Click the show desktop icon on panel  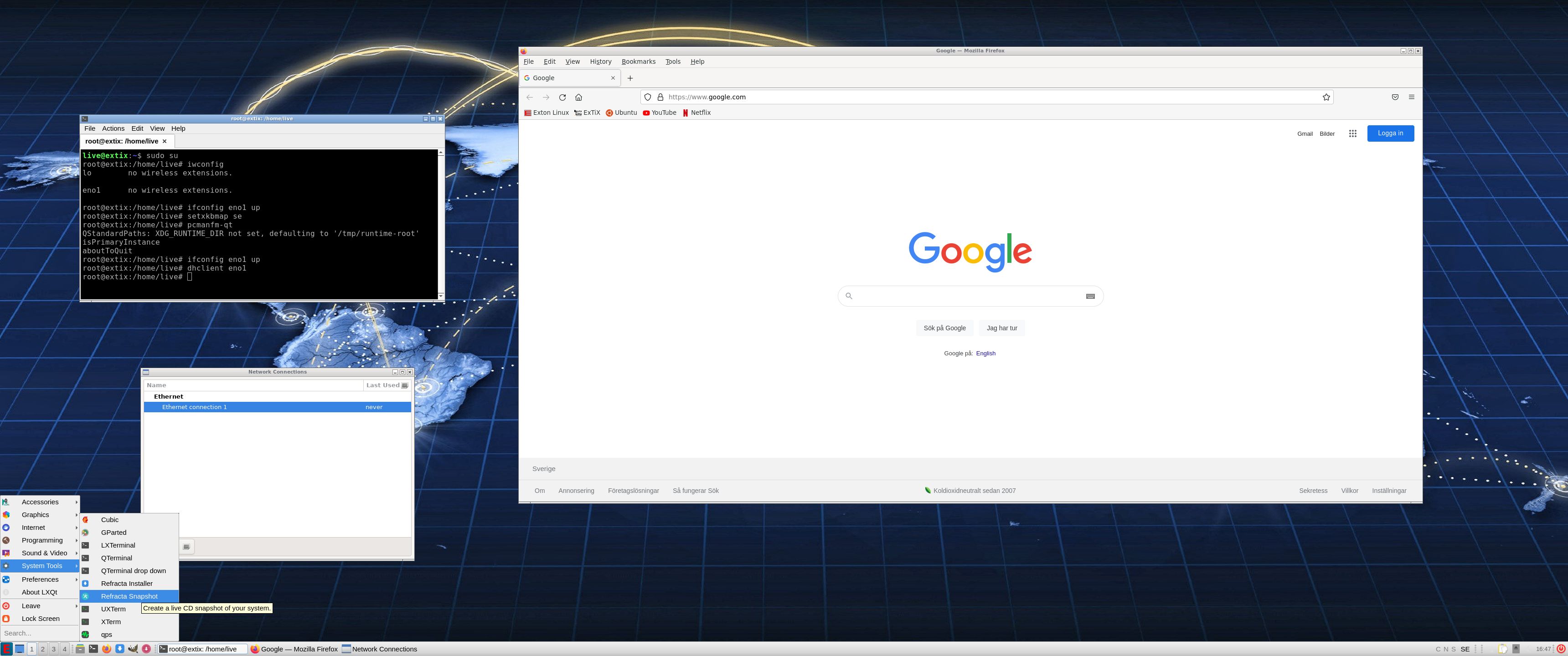point(20,649)
